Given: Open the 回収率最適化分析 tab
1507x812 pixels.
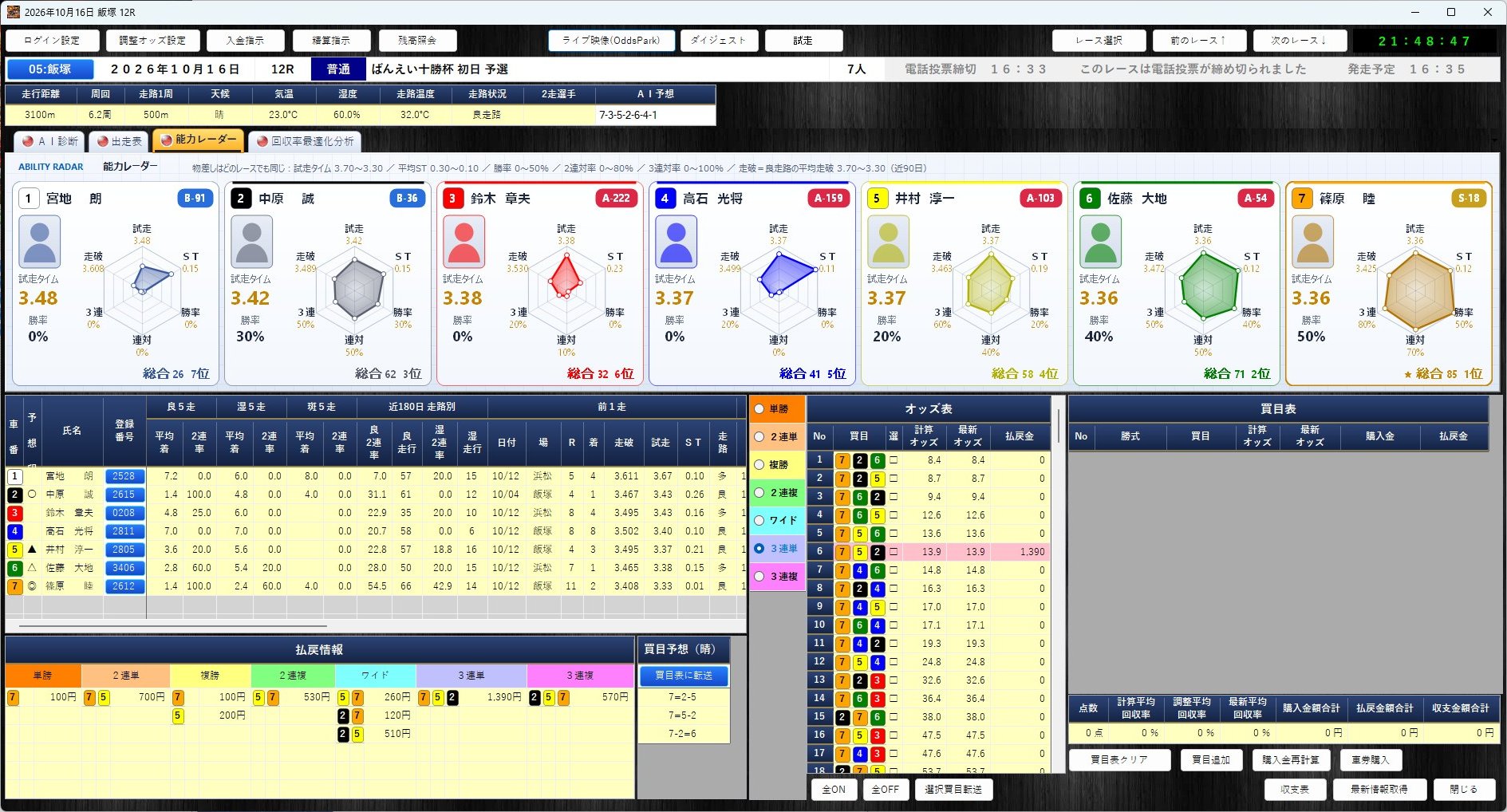Looking at the screenshot, I should click(306, 141).
